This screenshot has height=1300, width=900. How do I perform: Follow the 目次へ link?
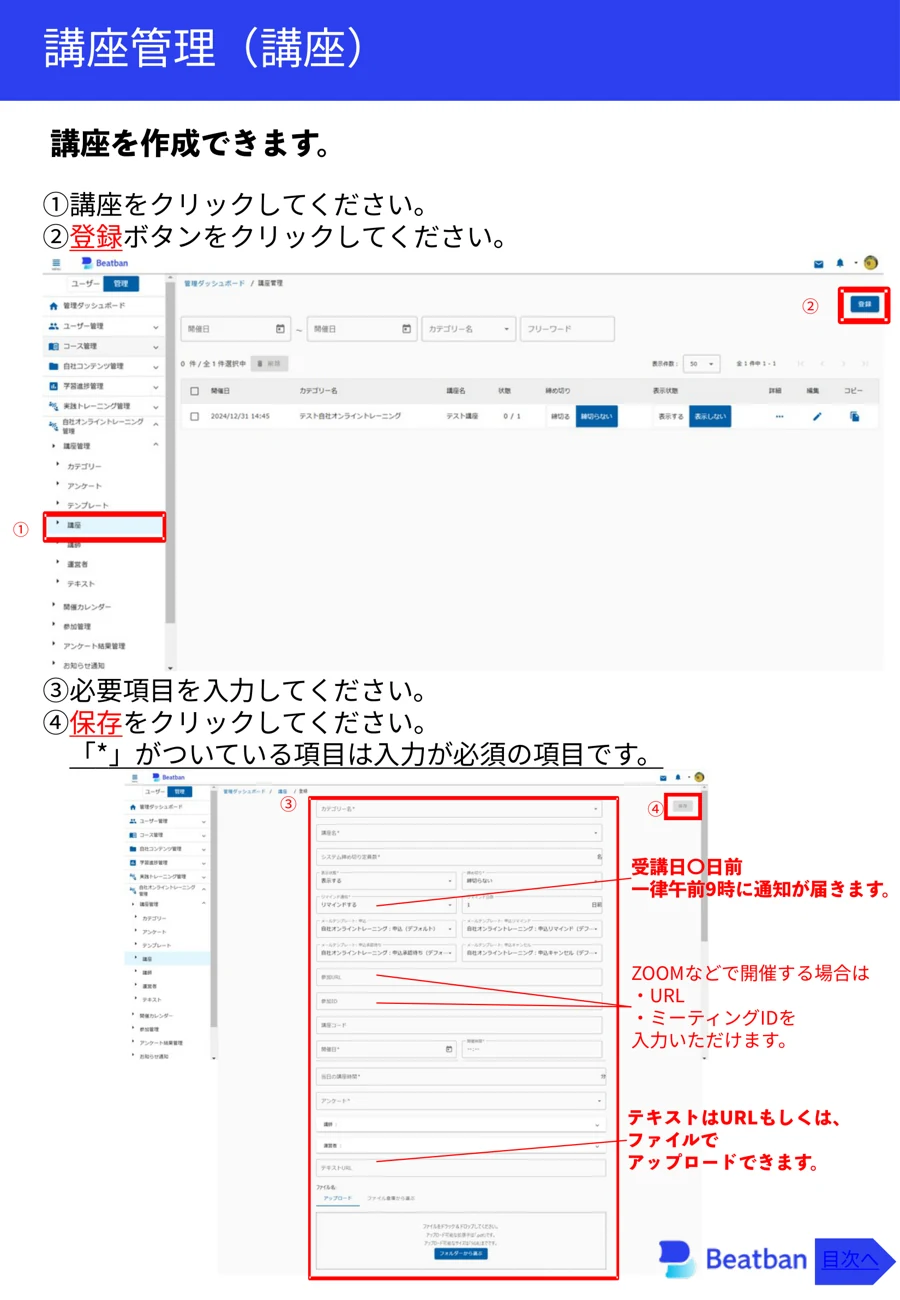850,1260
